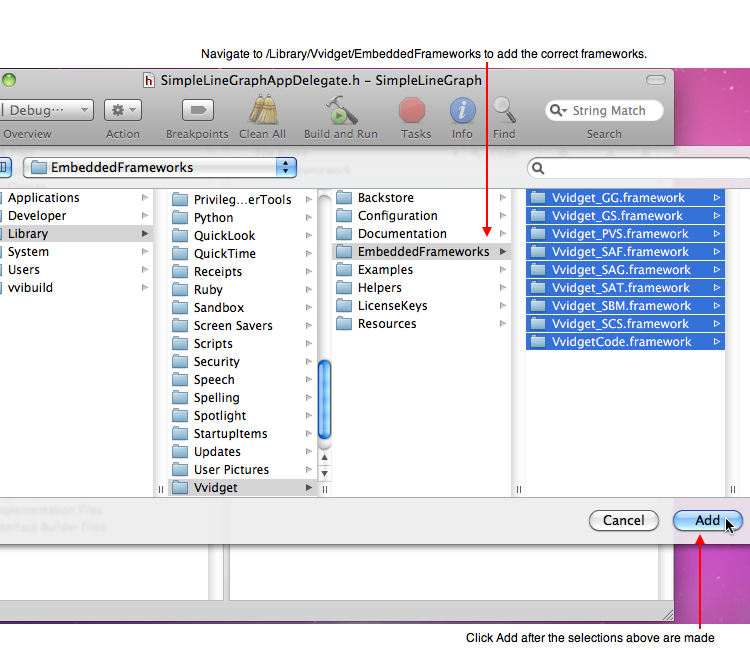750x650 pixels.
Task: Select the Vvidget folder icon
Action: pyautogui.click(x=180, y=488)
